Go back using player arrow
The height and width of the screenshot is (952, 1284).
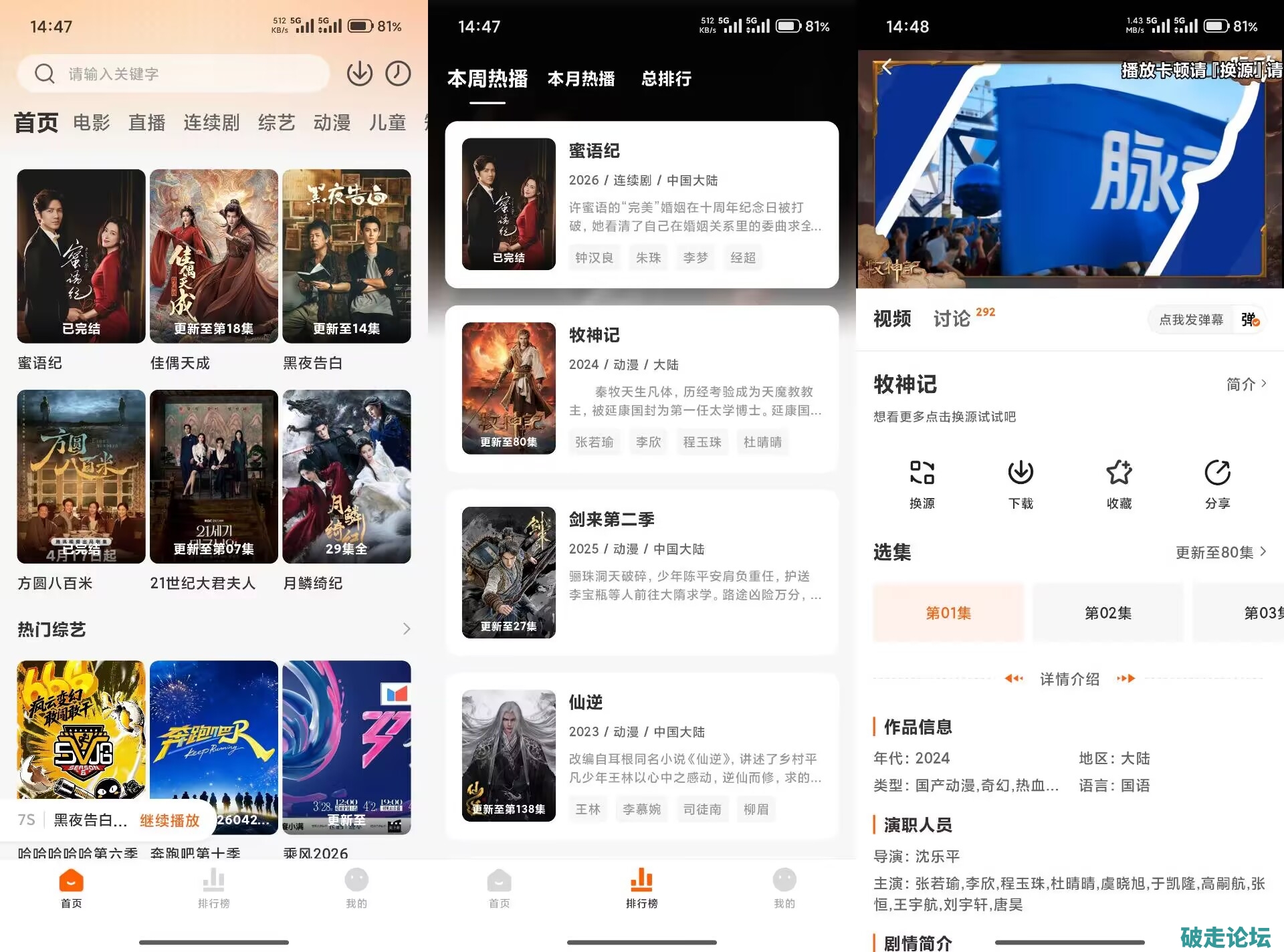pyautogui.click(x=887, y=67)
